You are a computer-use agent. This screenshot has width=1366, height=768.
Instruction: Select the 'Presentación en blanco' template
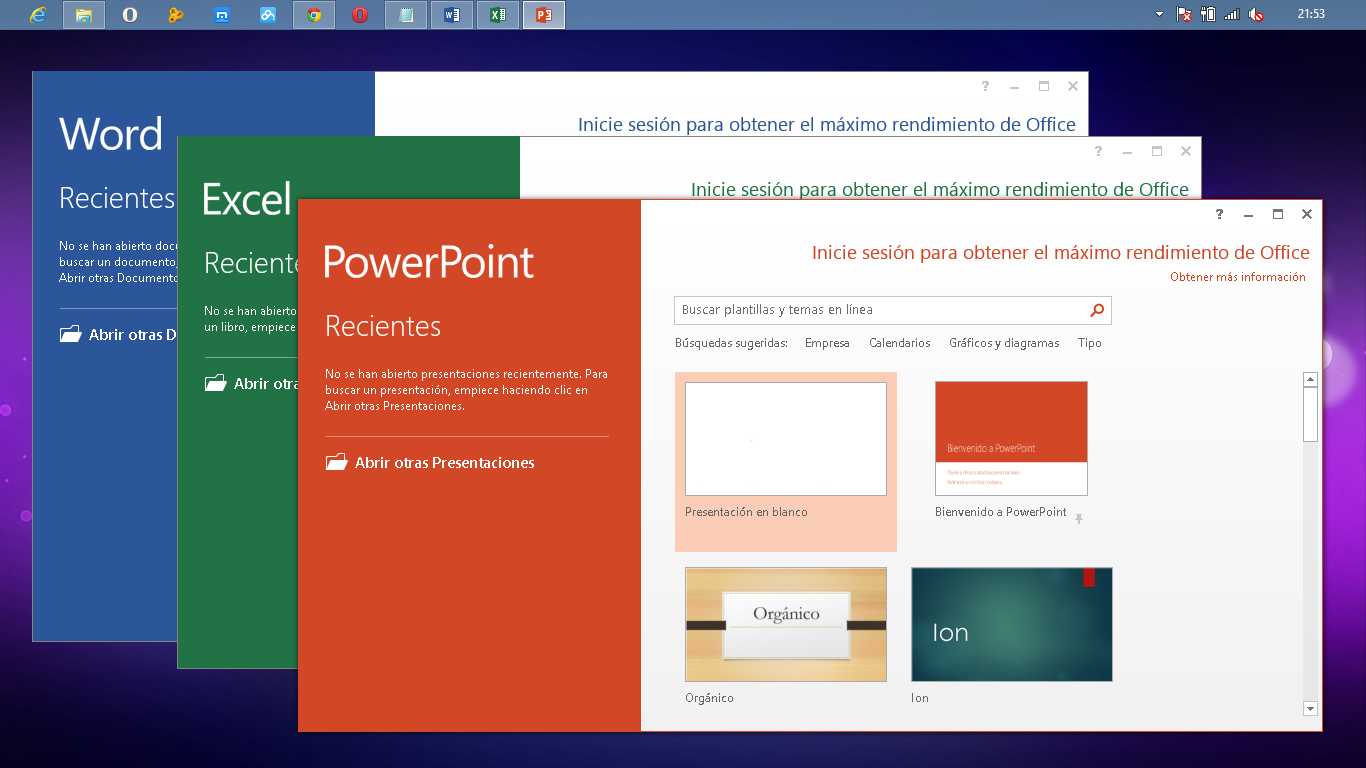pyautogui.click(x=786, y=461)
